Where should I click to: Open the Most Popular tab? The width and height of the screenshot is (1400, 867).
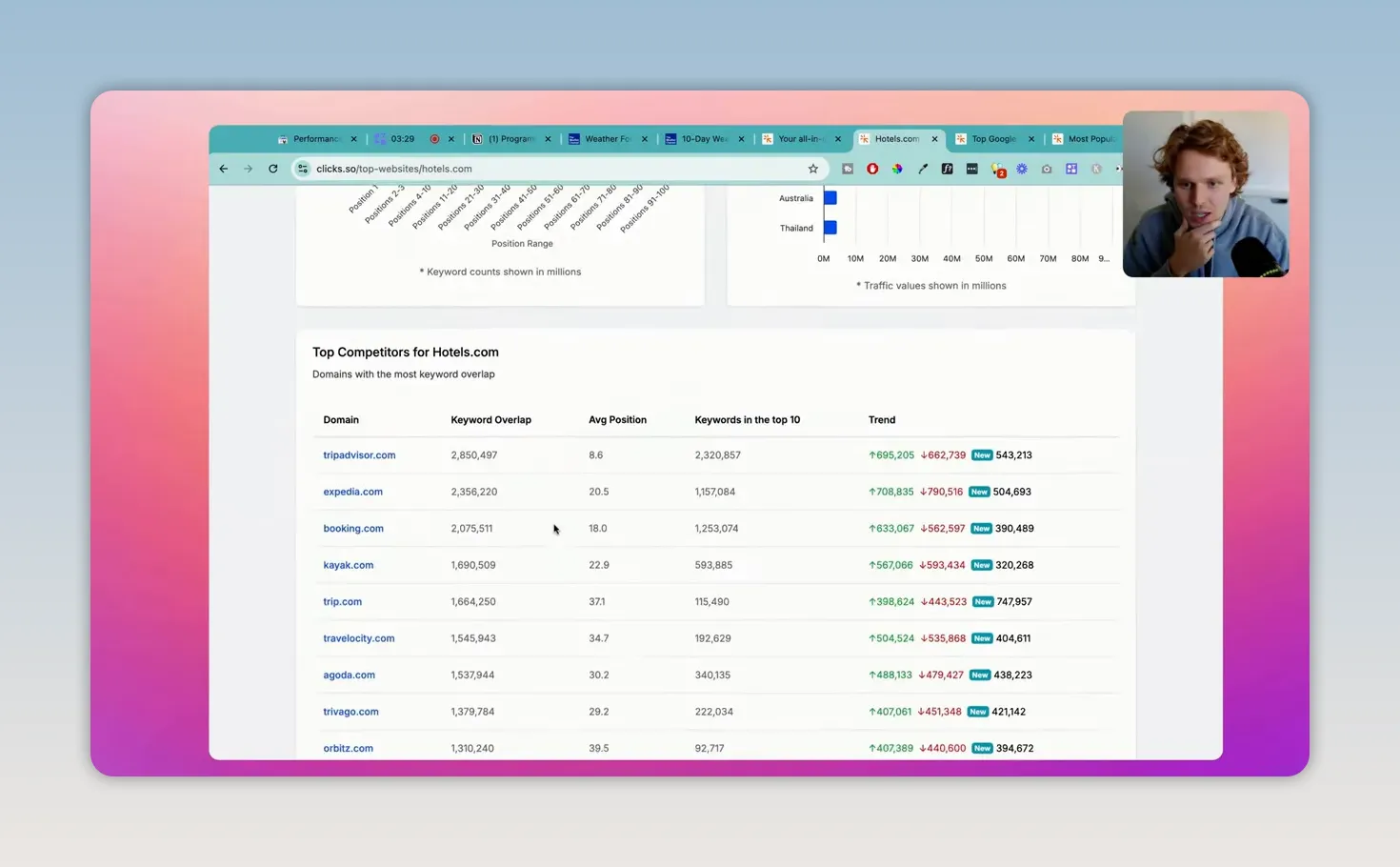coord(1084,139)
